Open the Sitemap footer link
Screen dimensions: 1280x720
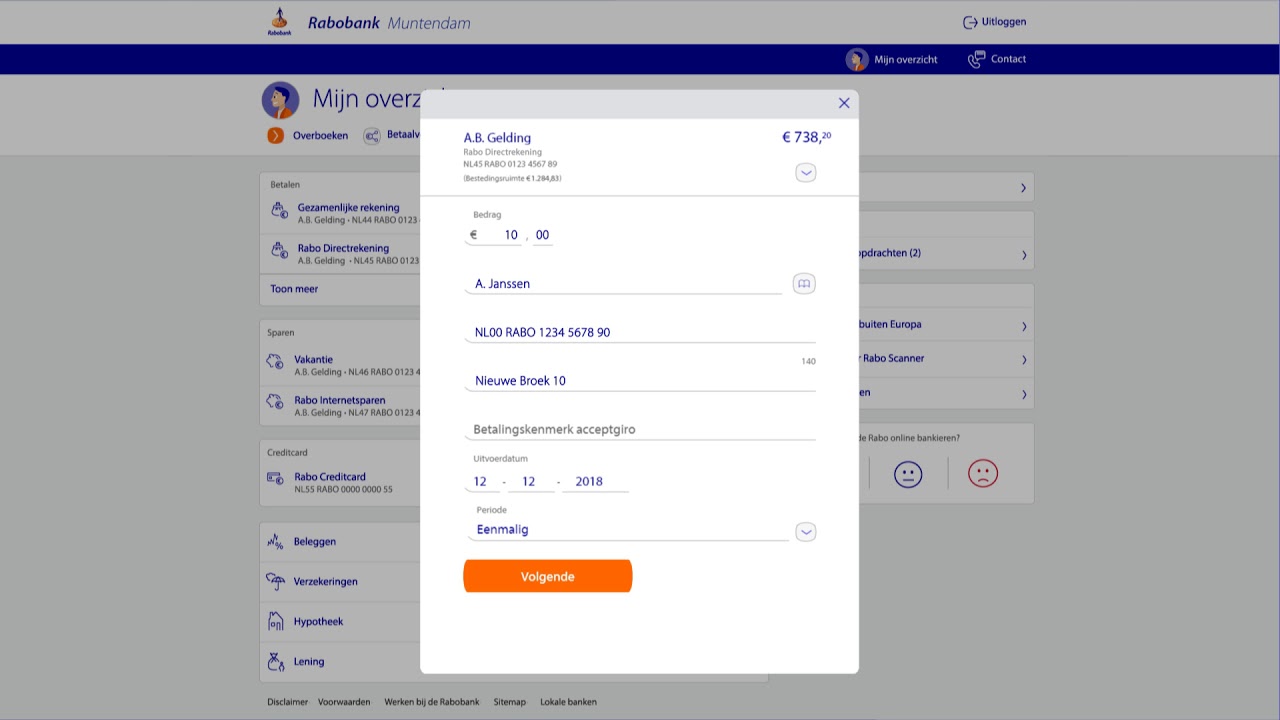510,702
